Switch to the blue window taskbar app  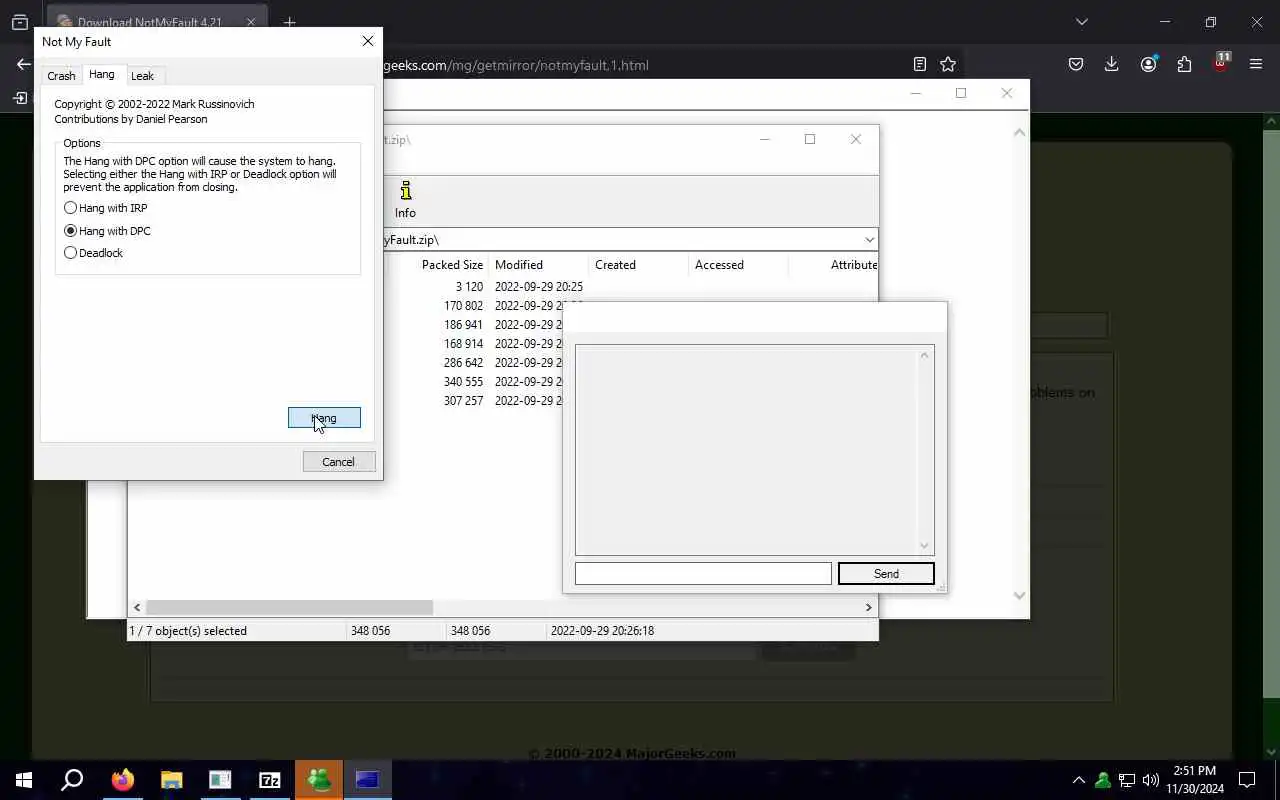tap(368, 780)
